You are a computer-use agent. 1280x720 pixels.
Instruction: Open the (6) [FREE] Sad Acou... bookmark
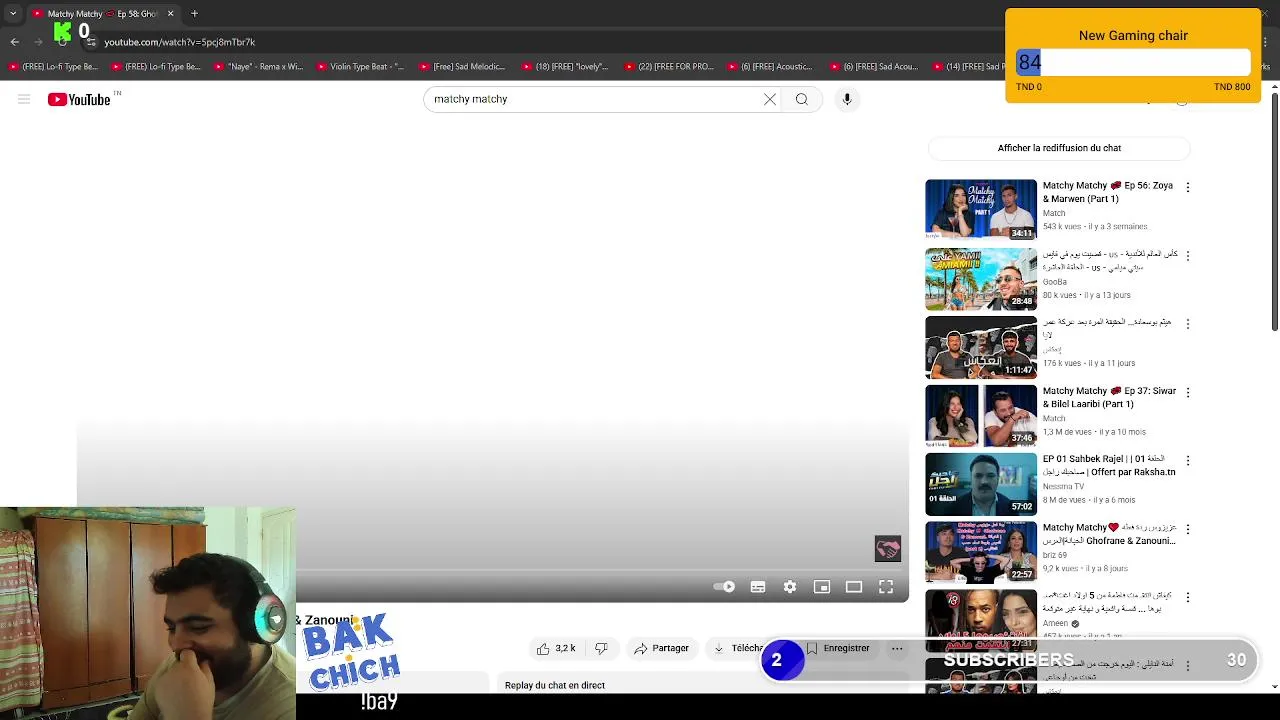pos(873,67)
